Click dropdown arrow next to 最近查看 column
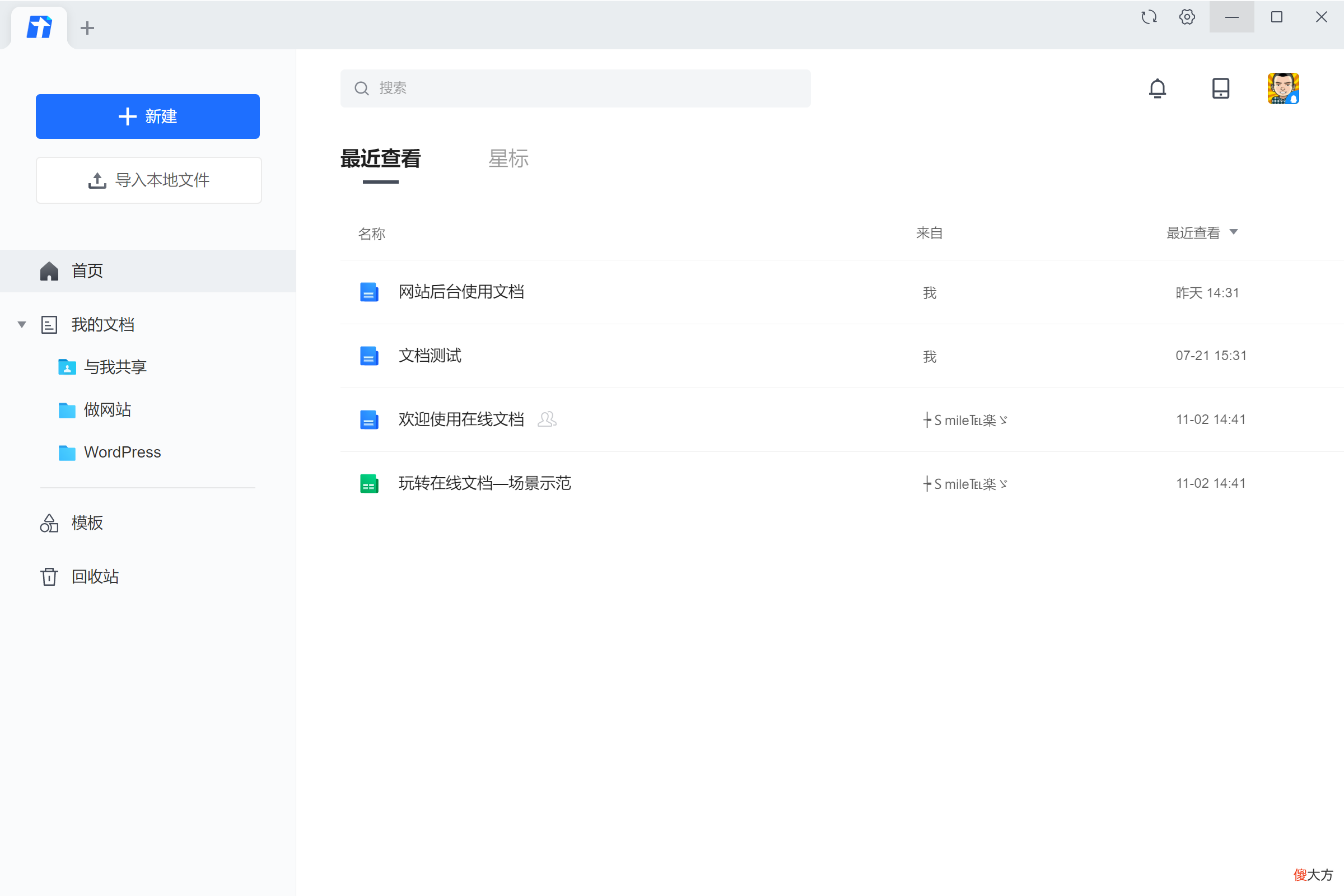 pyautogui.click(x=1233, y=232)
